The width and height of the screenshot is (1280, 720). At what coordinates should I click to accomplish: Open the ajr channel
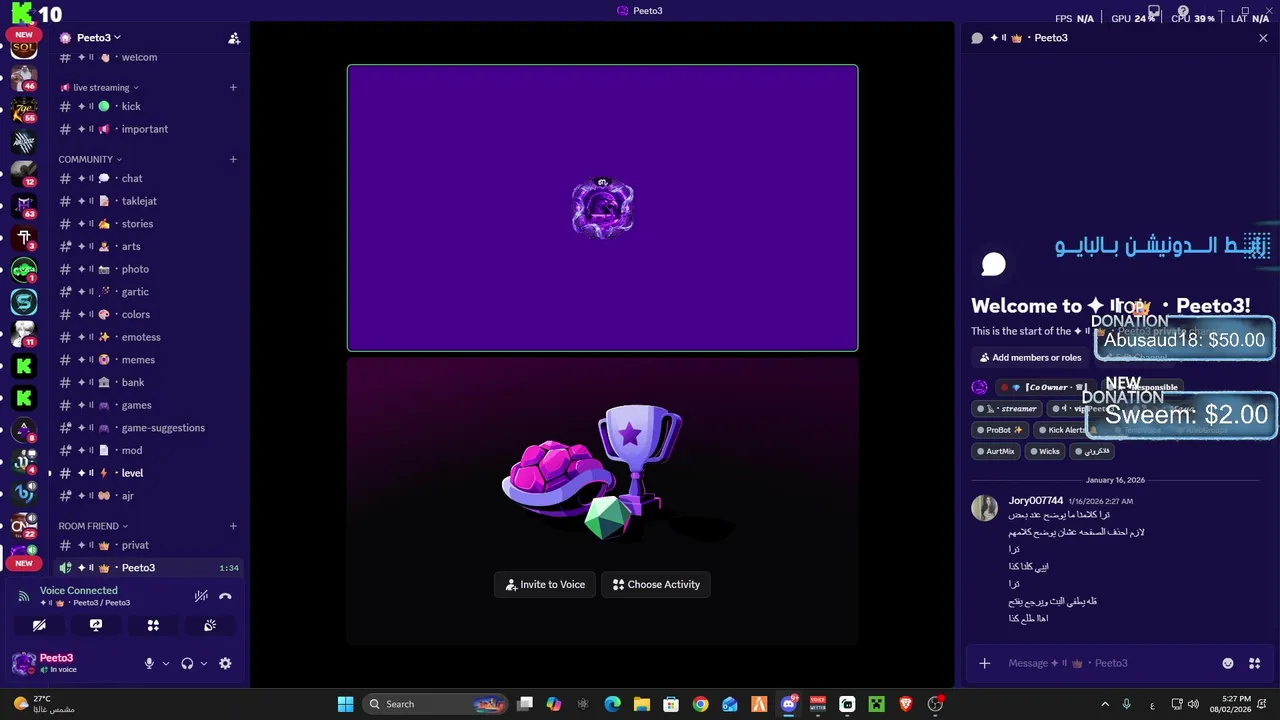tap(148, 496)
